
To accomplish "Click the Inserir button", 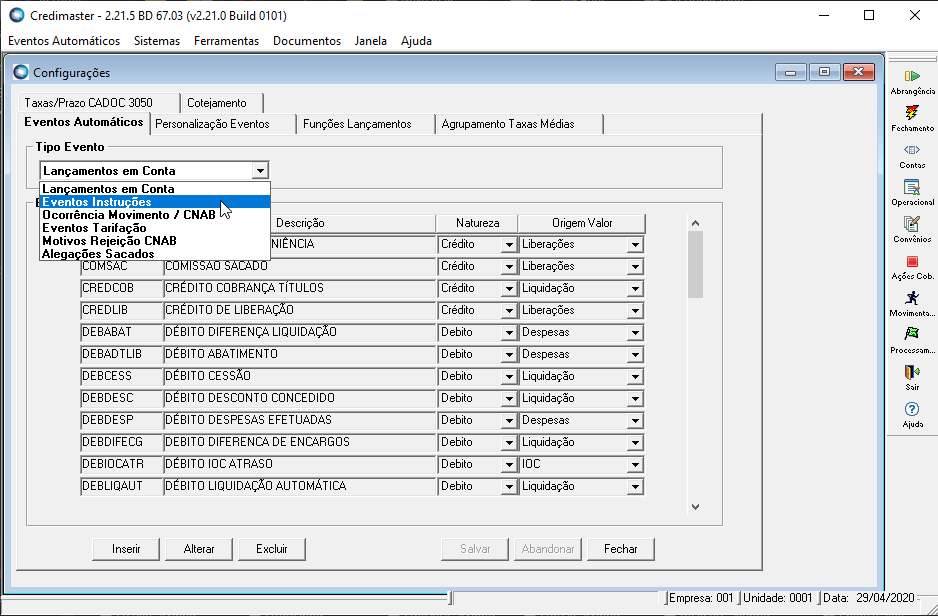I will [126, 549].
